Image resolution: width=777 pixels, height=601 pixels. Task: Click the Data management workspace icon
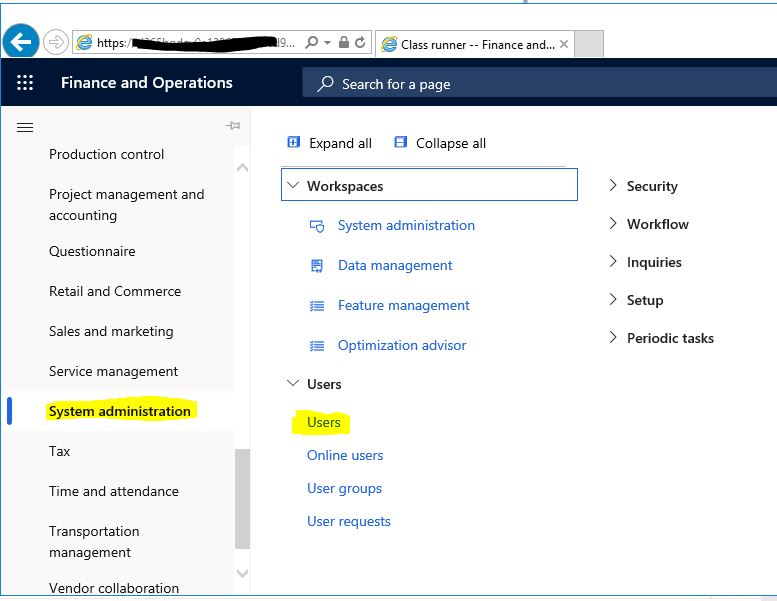tap(317, 266)
